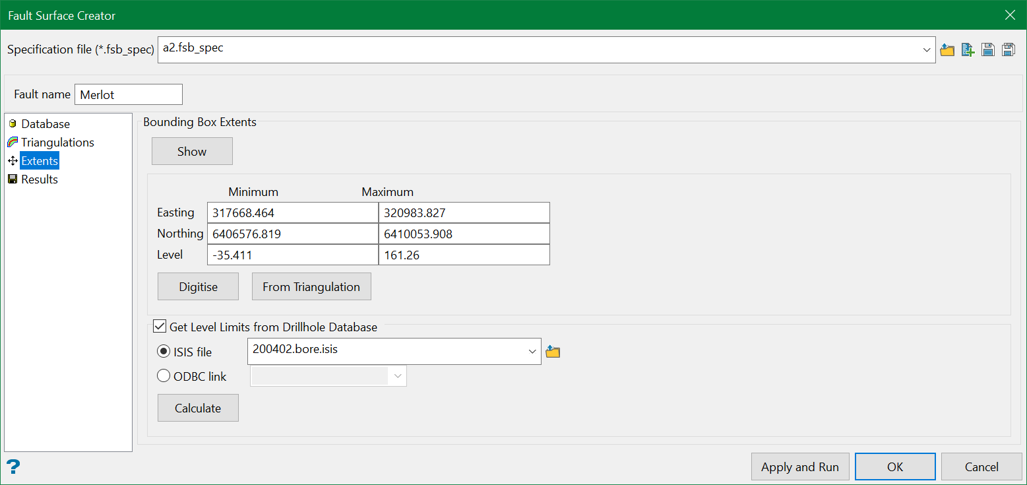Open help with the question mark icon
This screenshot has height=485, width=1027.
pos(13,466)
